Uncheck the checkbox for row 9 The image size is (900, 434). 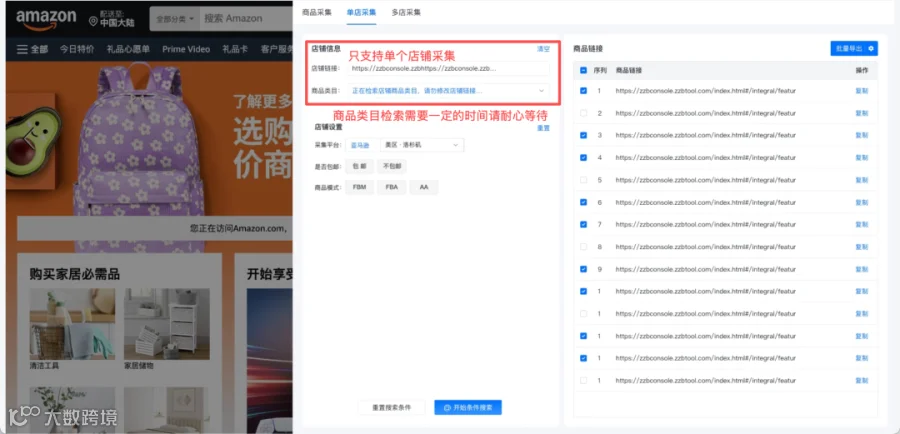584,269
